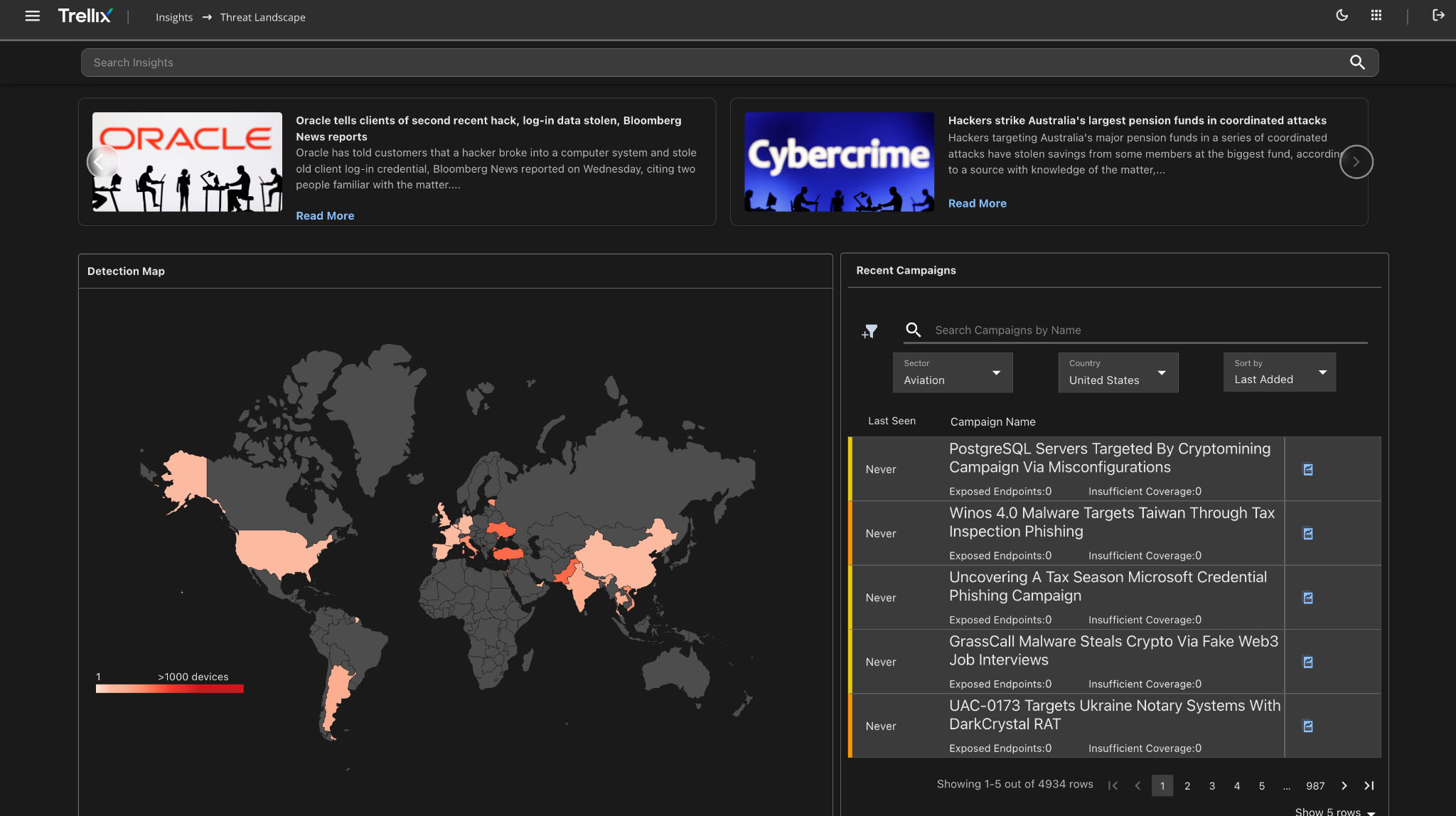Open GrassCall Malware Fake Web3 campaign
Image resolution: width=1456 pixels, height=816 pixels.
(1113, 650)
